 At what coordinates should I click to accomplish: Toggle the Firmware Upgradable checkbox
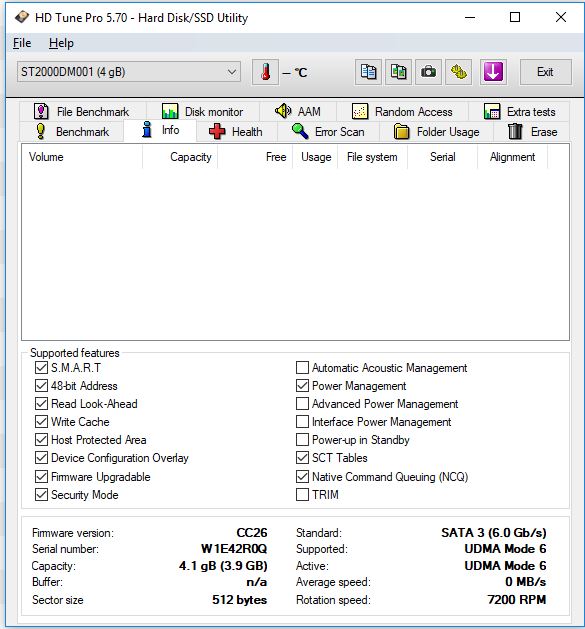(41, 477)
